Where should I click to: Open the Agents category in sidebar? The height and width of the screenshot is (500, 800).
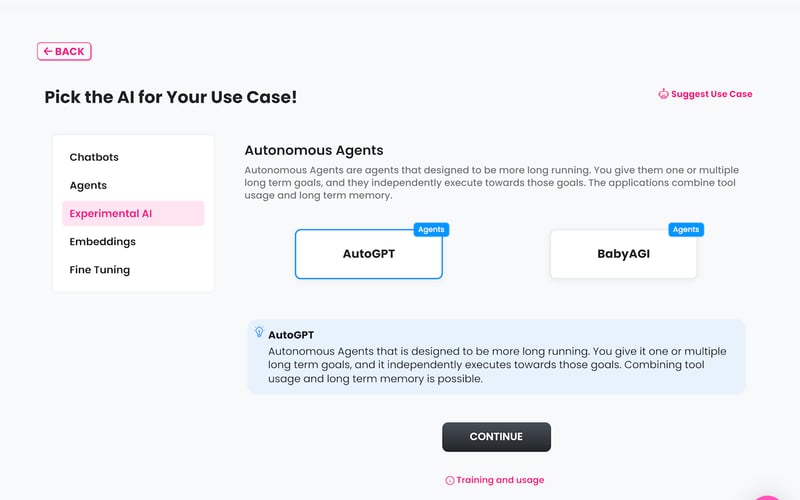tap(88, 185)
